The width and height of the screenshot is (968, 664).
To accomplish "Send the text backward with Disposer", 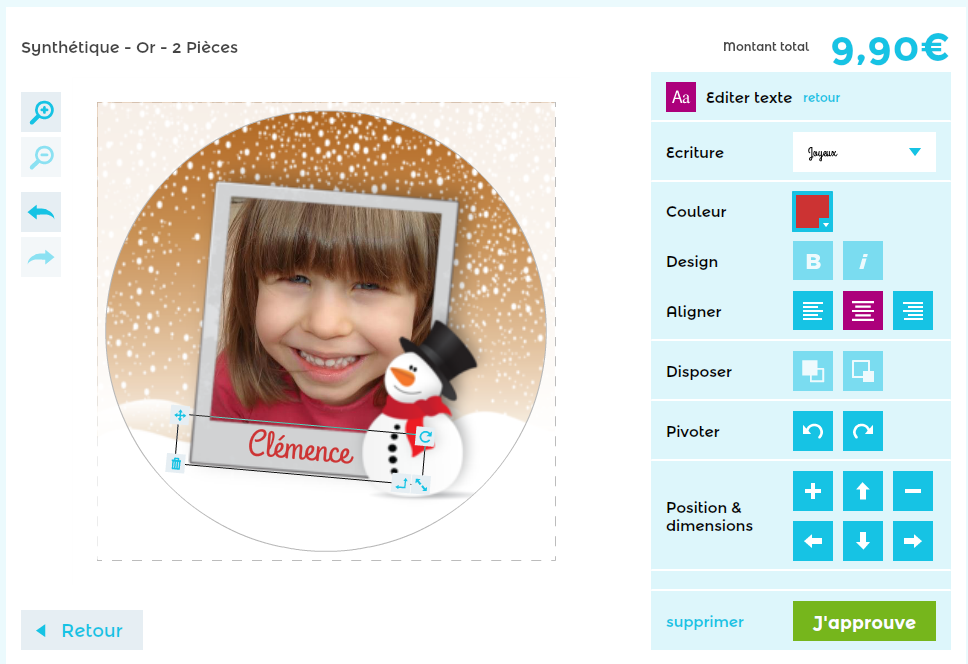I will (x=862, y=371).
